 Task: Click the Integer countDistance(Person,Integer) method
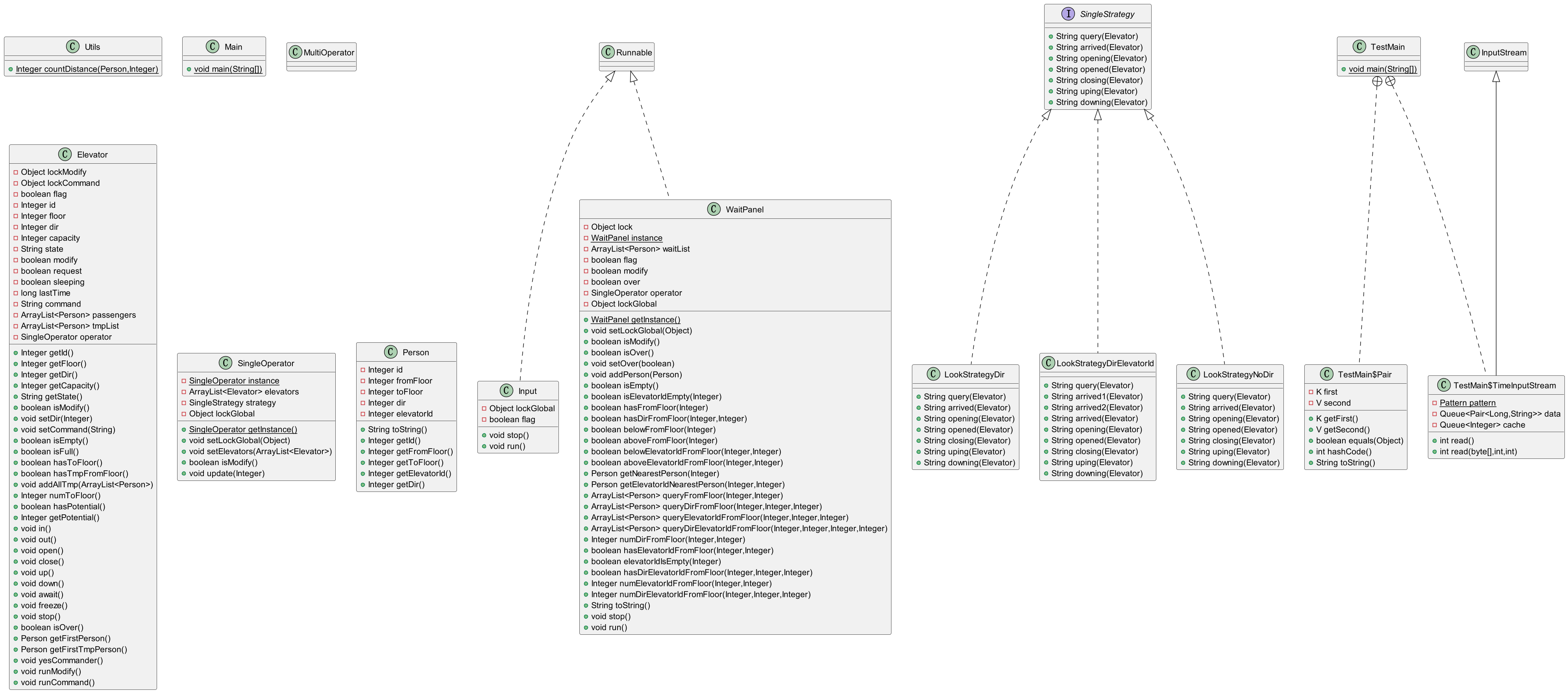(87, 69)
